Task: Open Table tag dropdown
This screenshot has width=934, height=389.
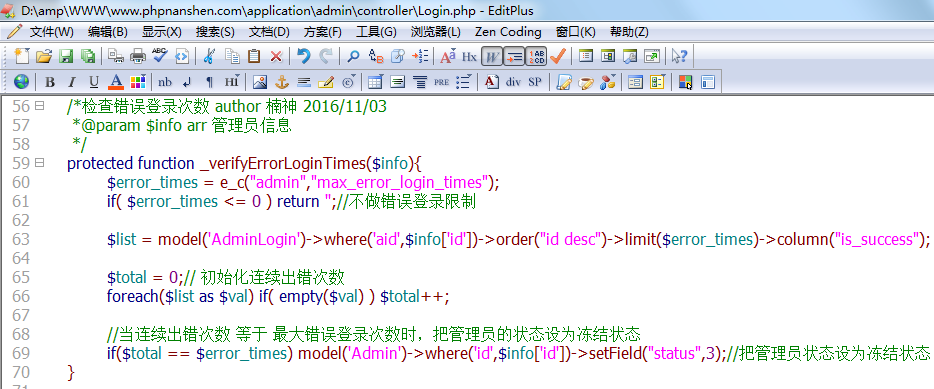Action: pos(375,82)
